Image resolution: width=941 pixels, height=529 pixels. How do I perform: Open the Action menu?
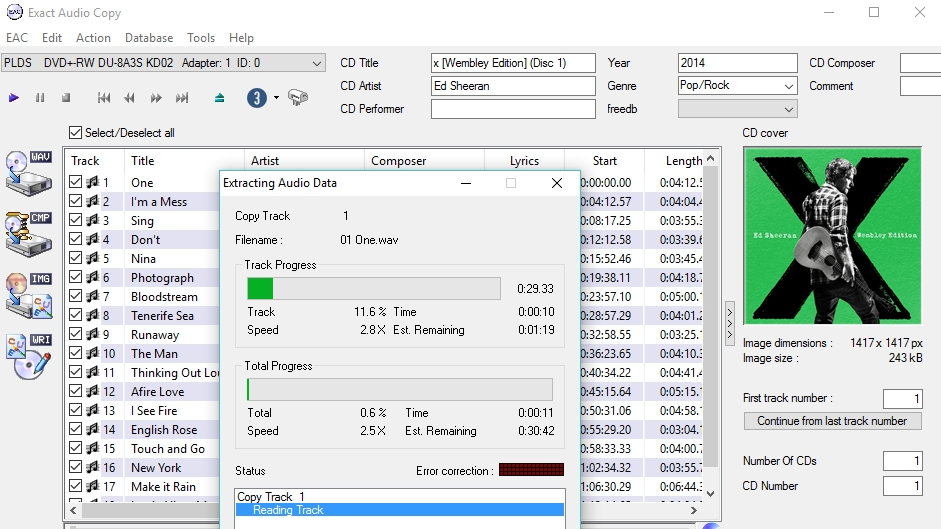(x=93, y=38)
